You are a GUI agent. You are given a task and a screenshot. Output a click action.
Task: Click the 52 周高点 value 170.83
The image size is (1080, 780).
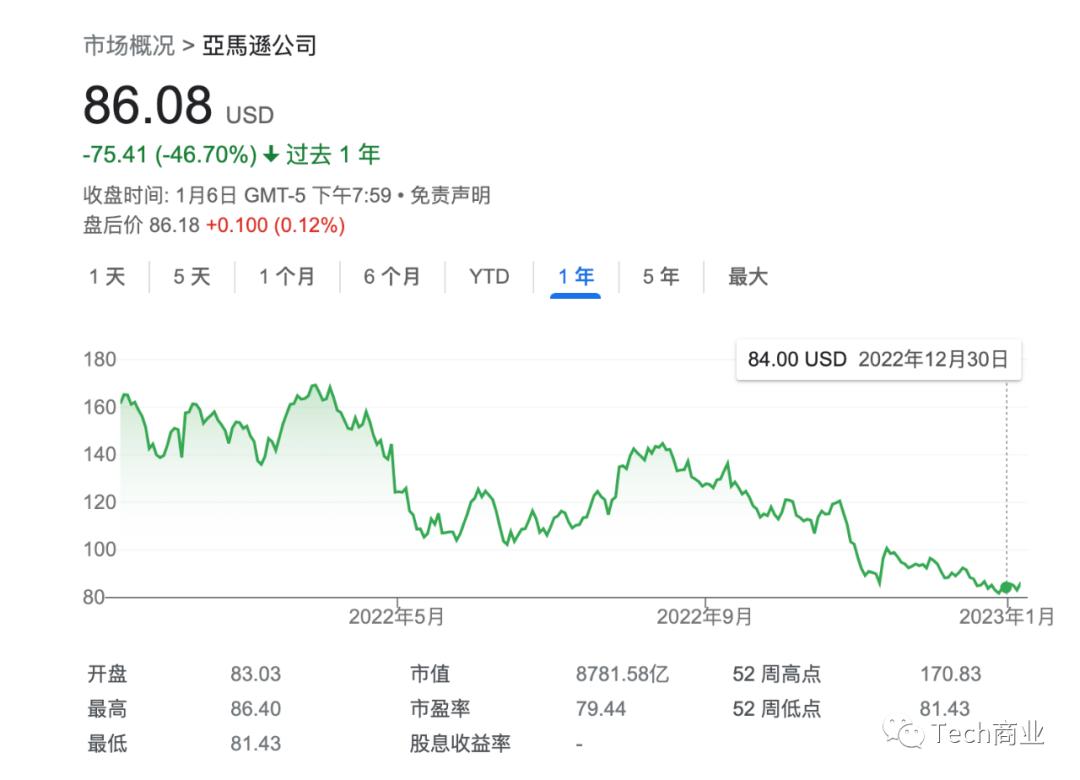coord(950,675)
